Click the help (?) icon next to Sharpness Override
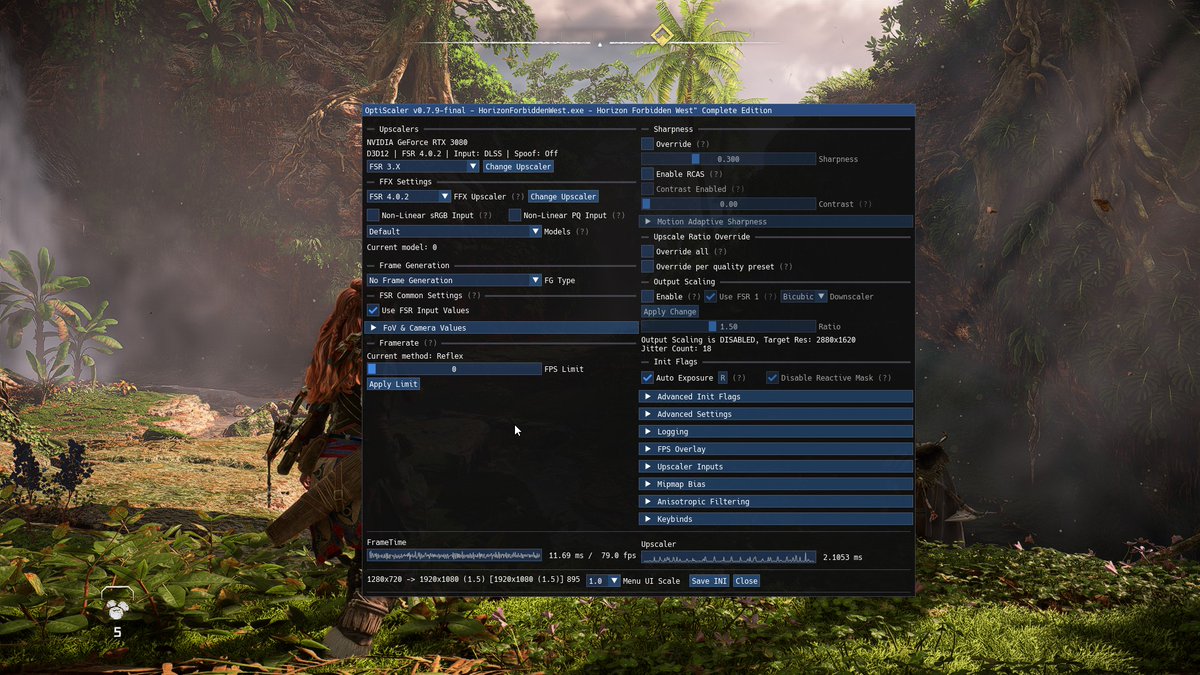Image resolution: width=1200 pixels, height=675 pixels. 702,144
